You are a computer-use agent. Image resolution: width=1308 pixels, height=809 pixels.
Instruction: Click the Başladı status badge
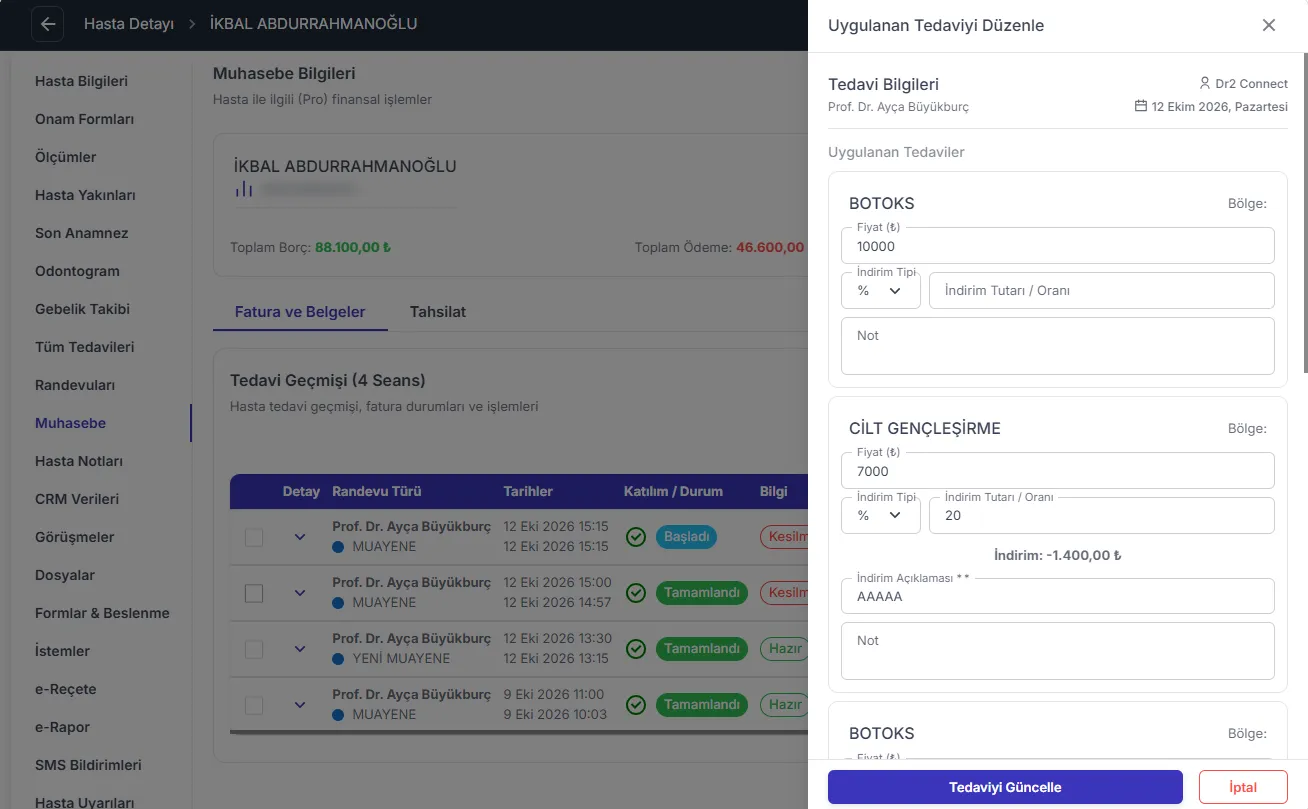coord(688,537)
